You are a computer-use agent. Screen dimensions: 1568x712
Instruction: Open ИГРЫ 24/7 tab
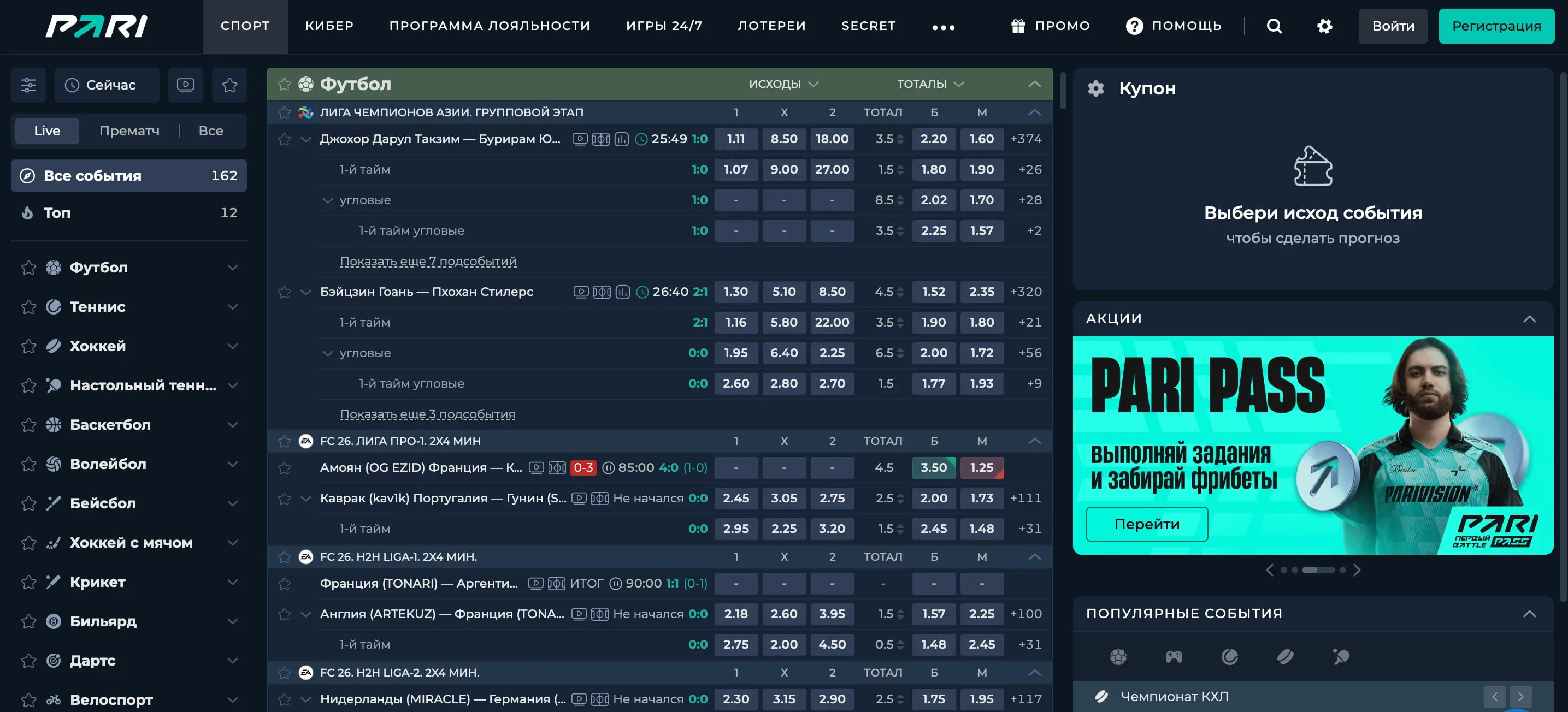[664, 26]
